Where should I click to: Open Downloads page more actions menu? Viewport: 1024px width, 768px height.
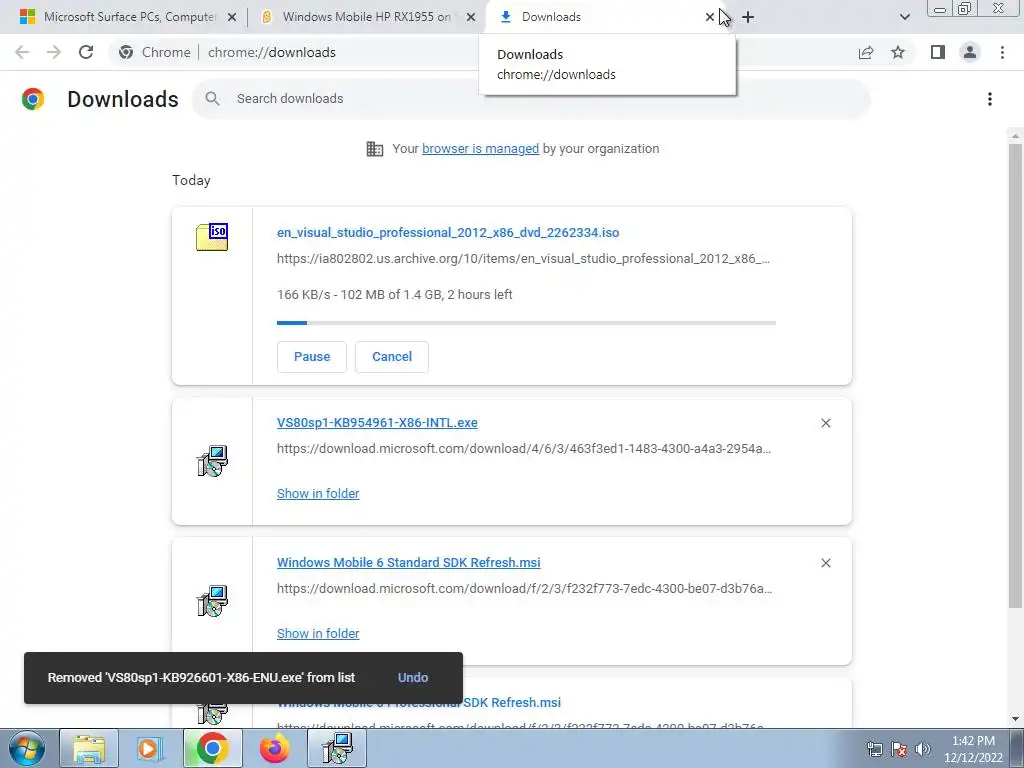point(990,99)
